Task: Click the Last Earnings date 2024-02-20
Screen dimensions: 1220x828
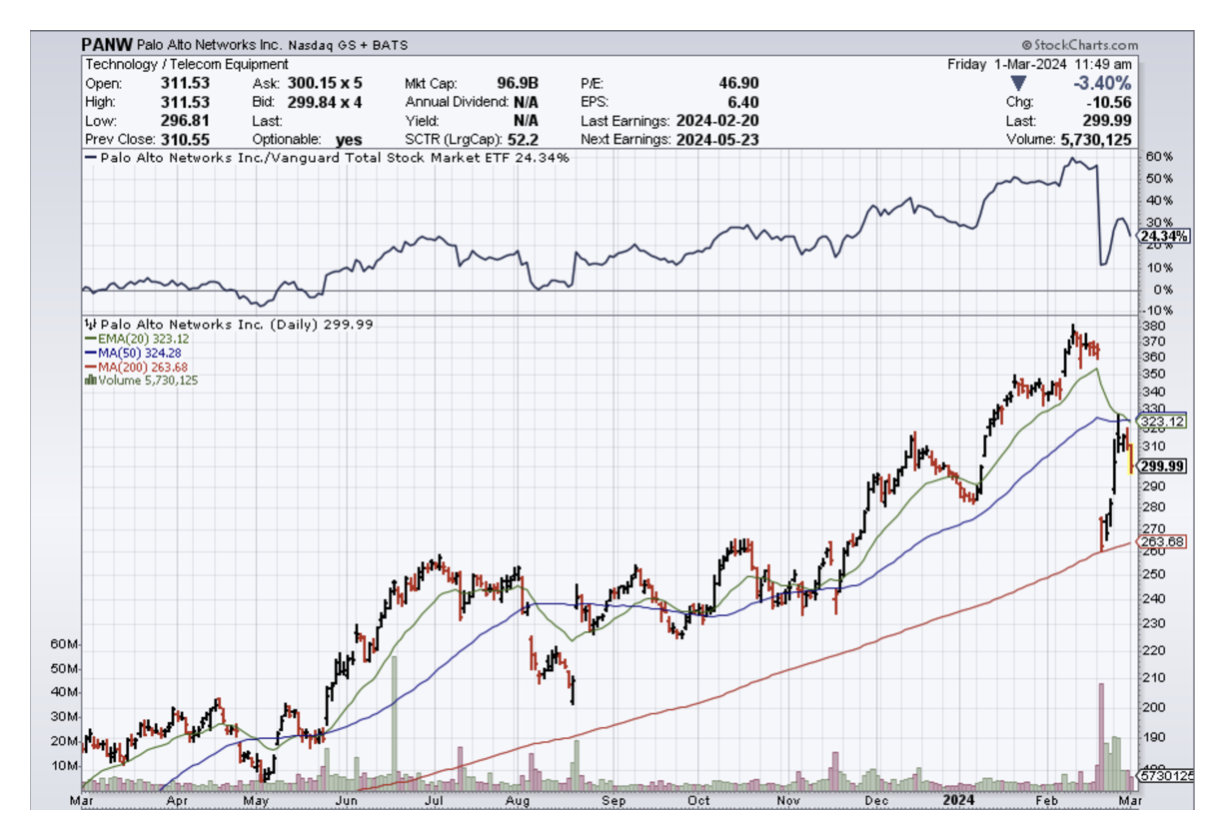Action: [714, 121]
